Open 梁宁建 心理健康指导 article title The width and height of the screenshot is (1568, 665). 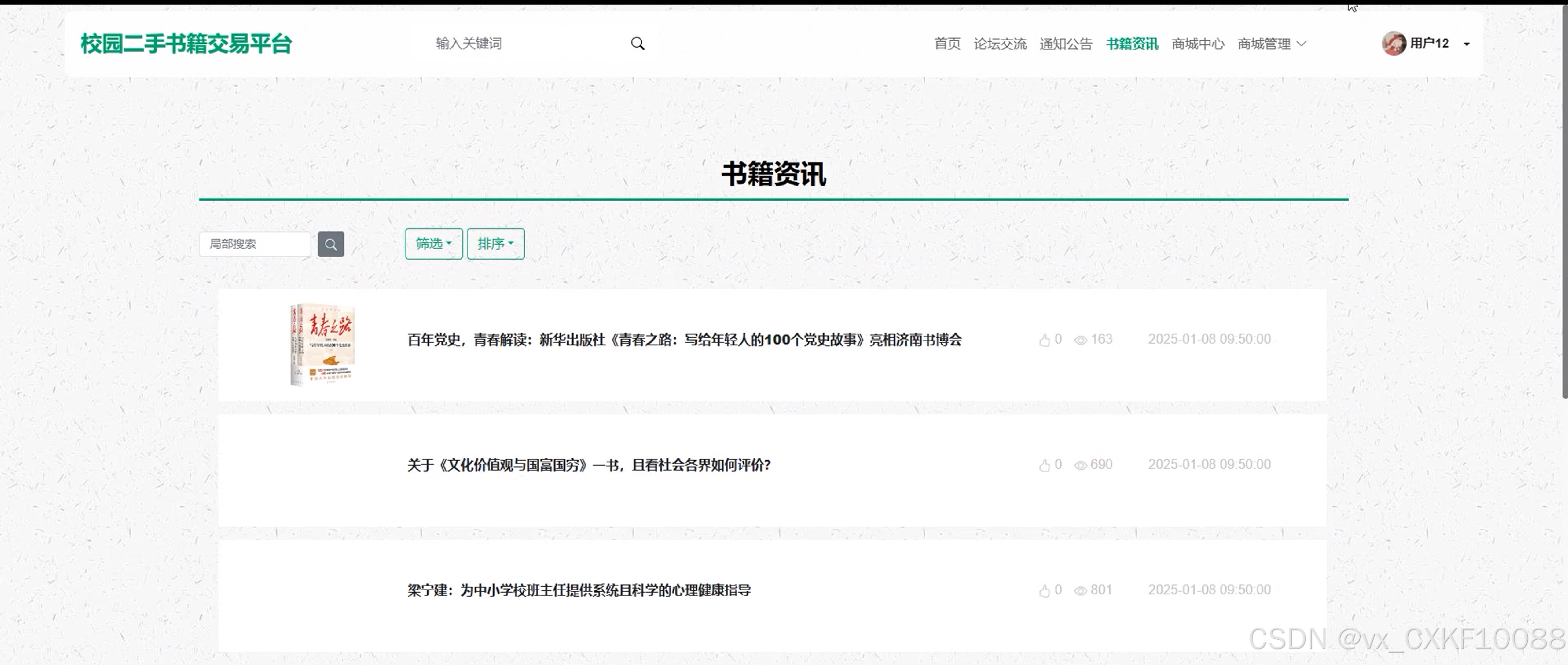pos(578,590)
